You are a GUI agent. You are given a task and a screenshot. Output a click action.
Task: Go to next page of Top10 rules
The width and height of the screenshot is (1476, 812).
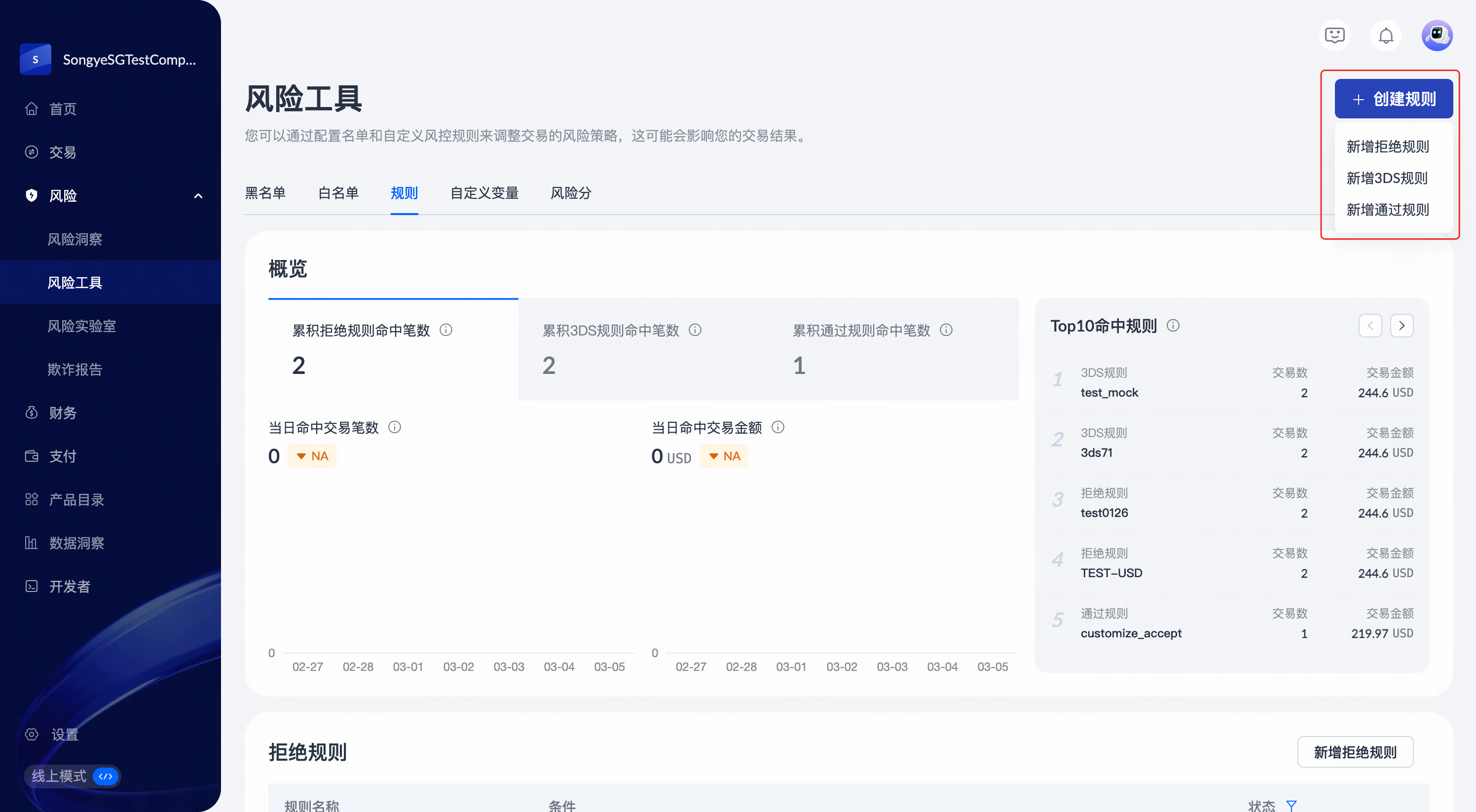[x=1402, y=326]
